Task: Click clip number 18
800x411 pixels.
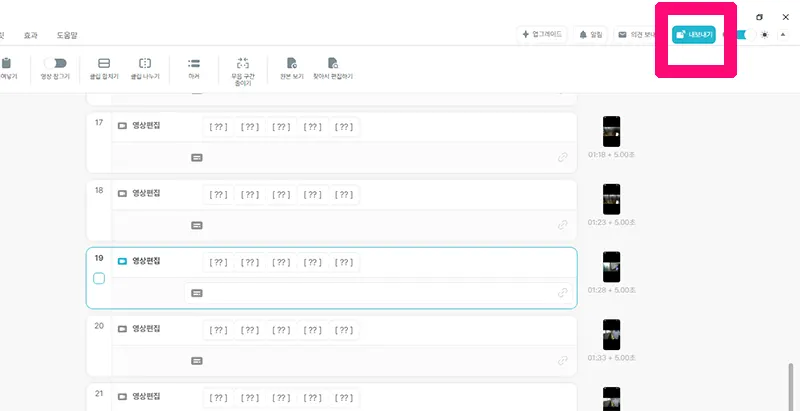Action: click(99, 190)
